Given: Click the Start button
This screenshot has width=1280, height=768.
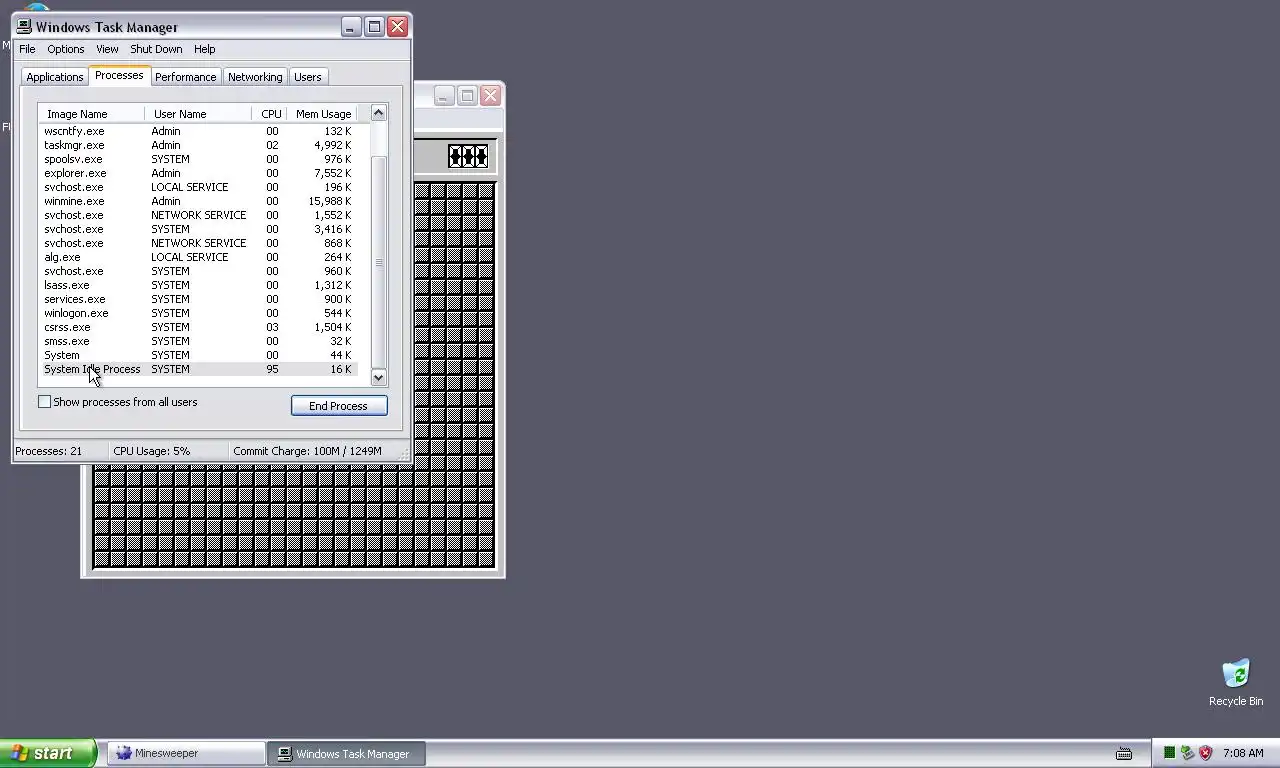Looking at the screenshot, I should click(48, 753).
